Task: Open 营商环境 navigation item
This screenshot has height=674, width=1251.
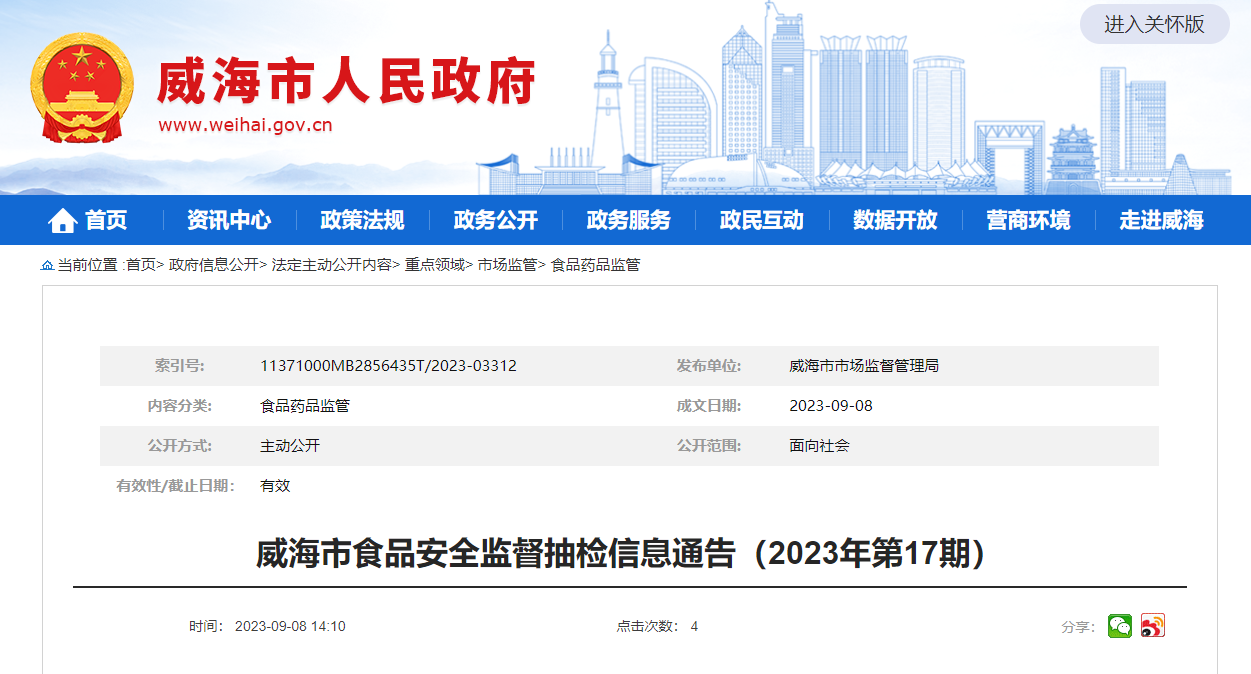Action: 1028,220
